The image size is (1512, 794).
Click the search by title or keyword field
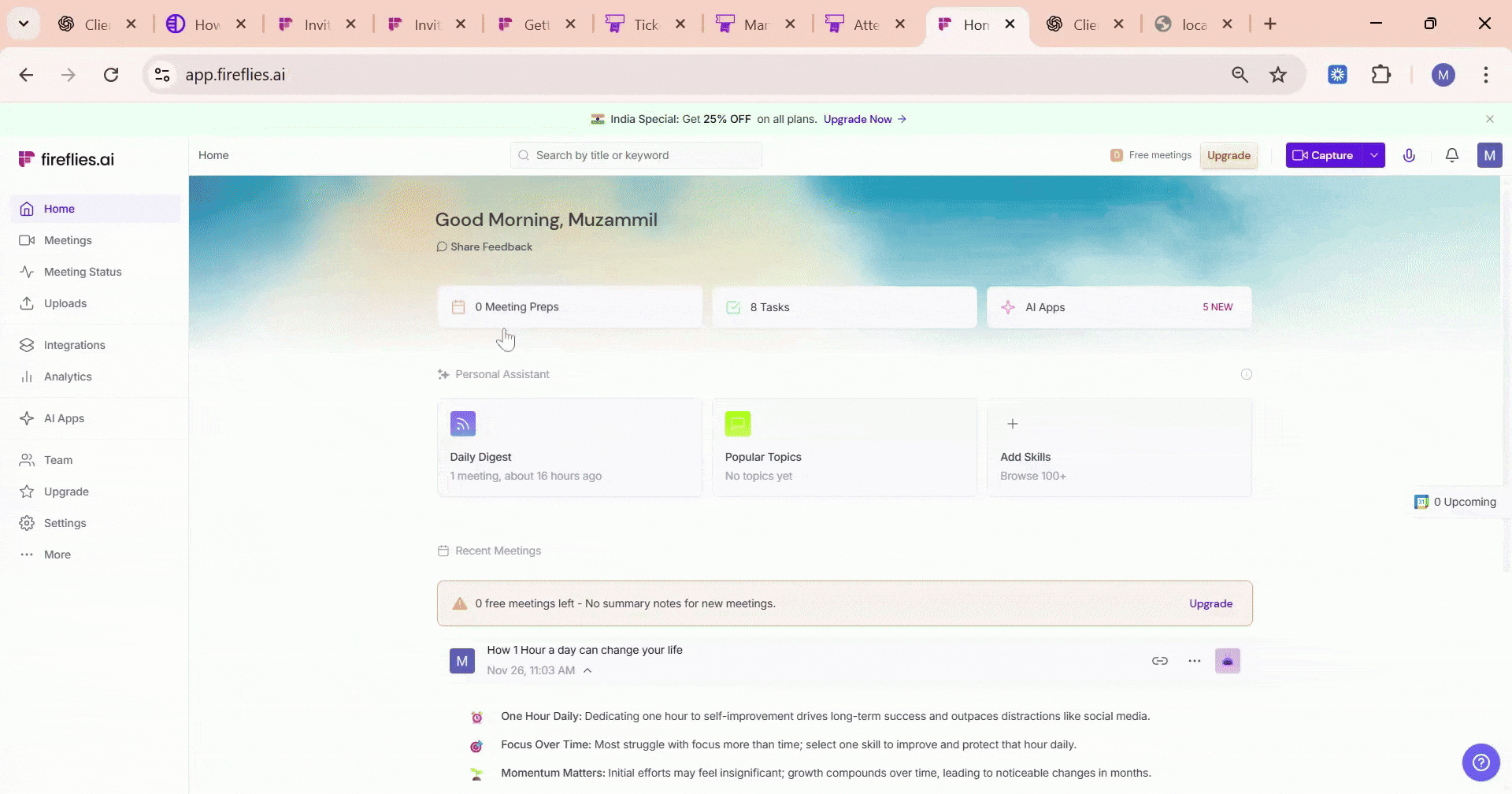point(635,155)
